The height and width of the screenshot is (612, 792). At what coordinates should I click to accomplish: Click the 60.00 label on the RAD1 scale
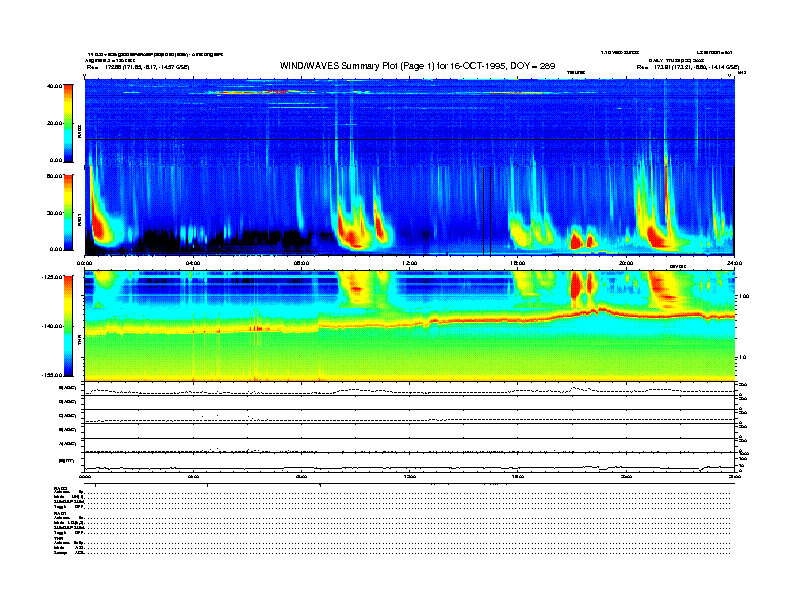[55, 176]
